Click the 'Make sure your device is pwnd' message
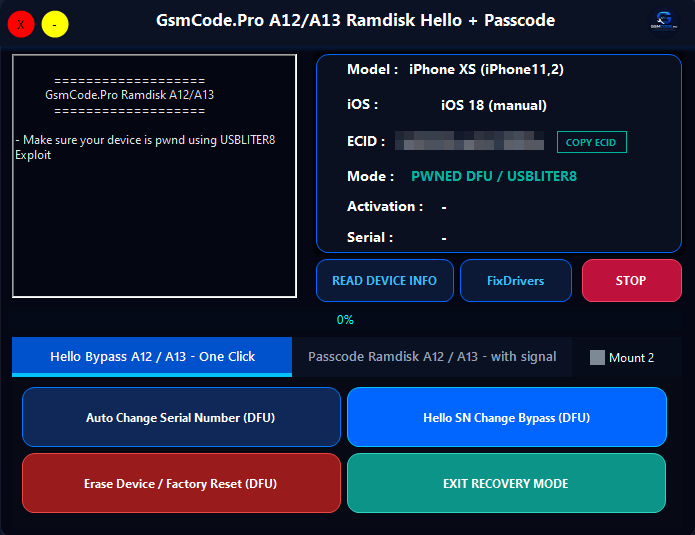 pos(145,147)
